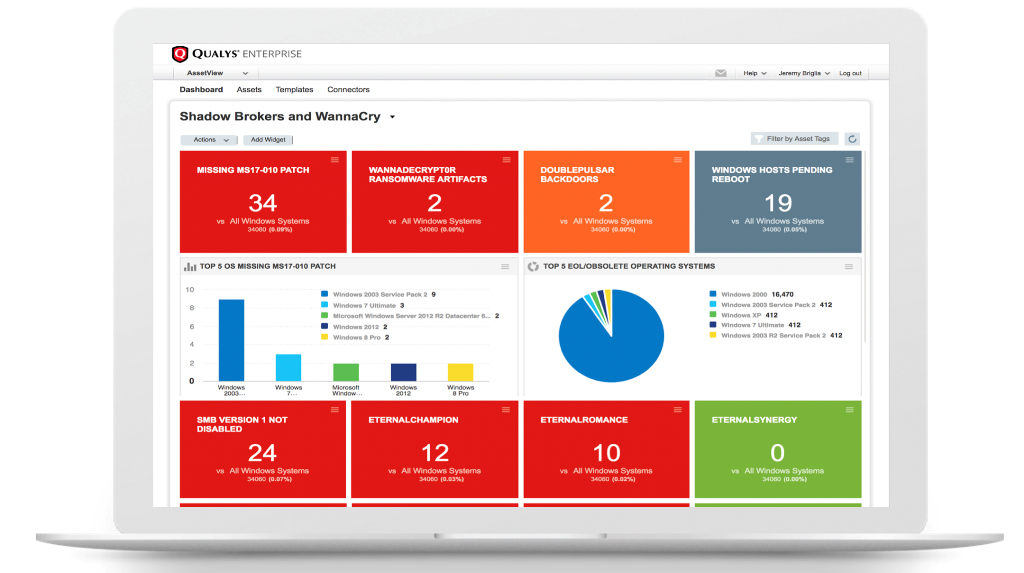
Task: Open the Actions dropdown
Action: pyautogui.click(x=209, y=140)
